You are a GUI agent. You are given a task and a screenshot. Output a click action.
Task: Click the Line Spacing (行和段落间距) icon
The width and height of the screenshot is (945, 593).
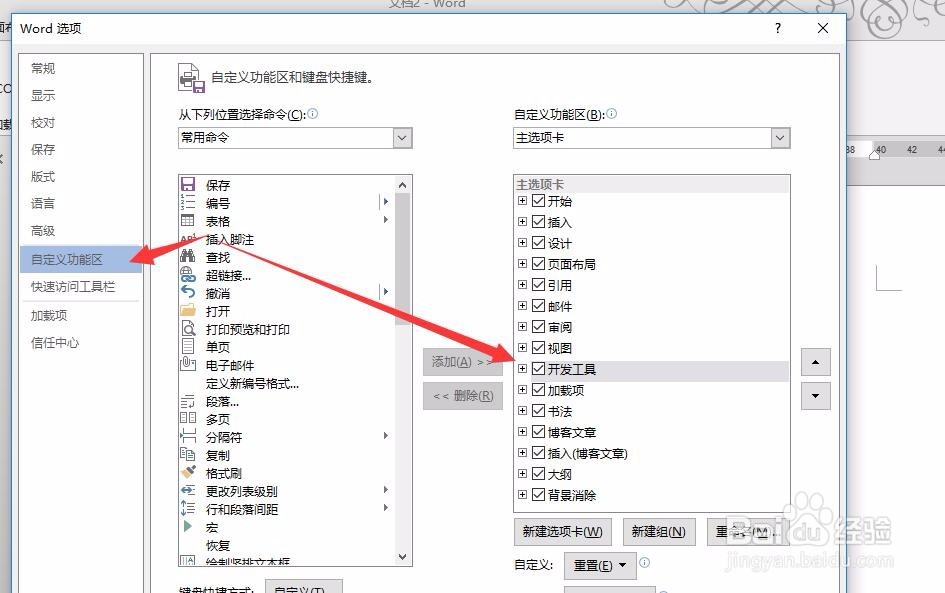[188, 508]
